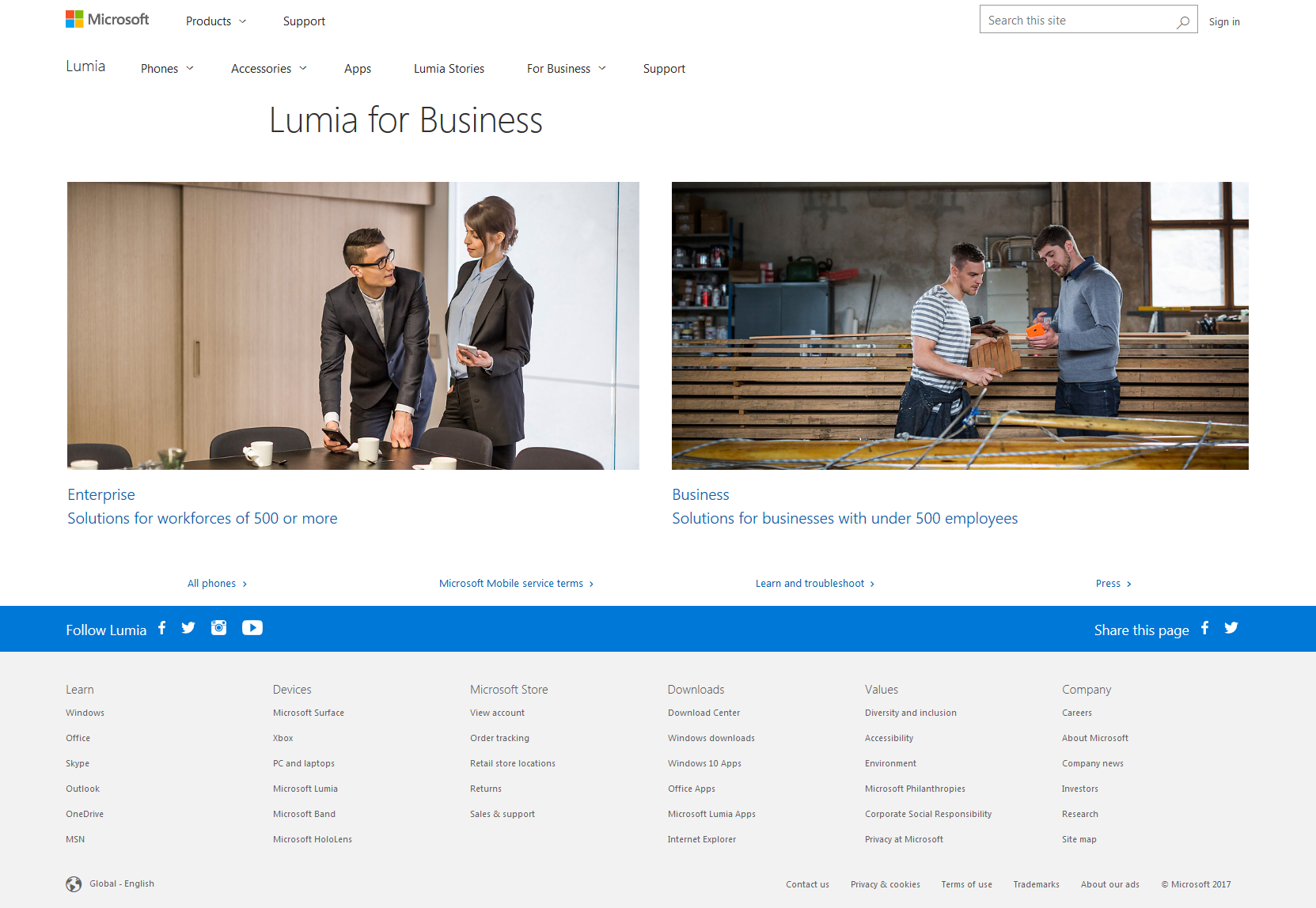1316x908 pixels.
Task: Open Microsoft Mobile service terms
Action: pos(516,584)
